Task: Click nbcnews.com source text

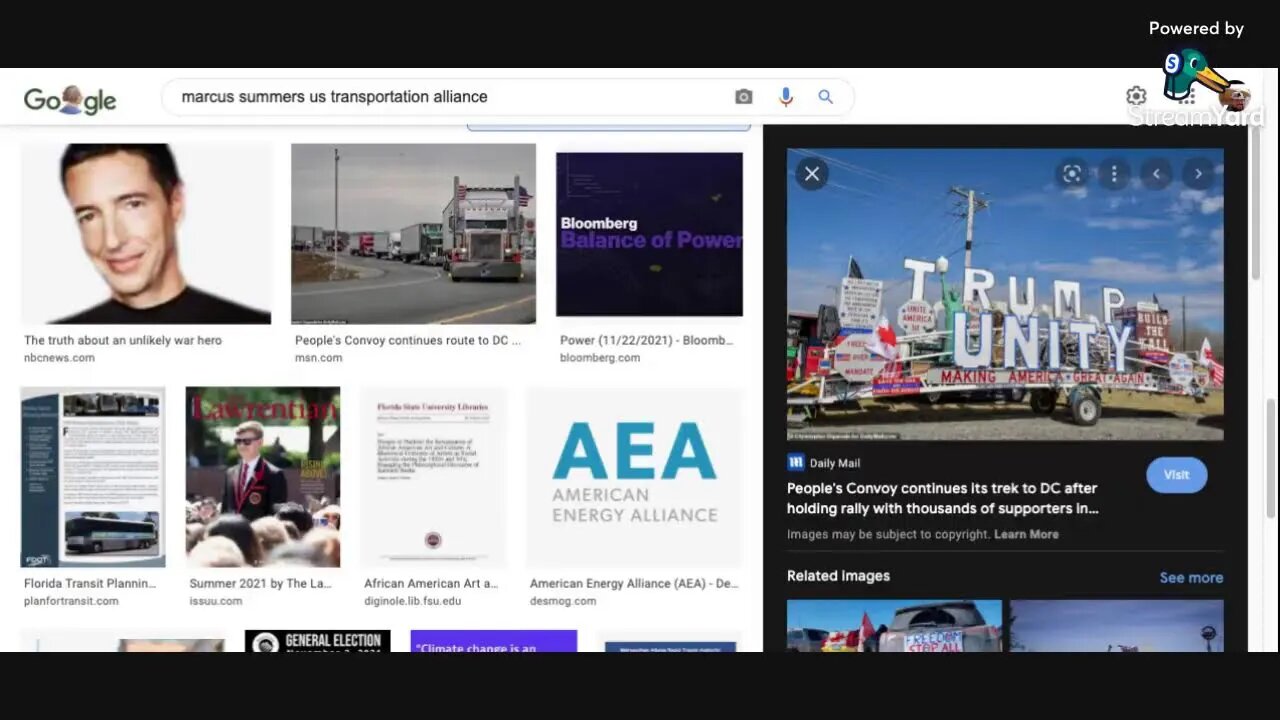Action: pos(59,358)
